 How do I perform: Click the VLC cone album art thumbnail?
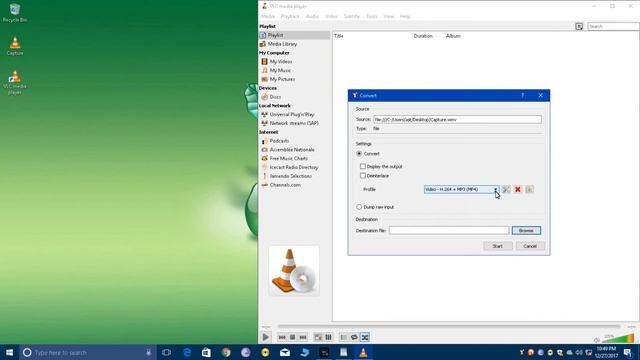(x=294, y=271)
